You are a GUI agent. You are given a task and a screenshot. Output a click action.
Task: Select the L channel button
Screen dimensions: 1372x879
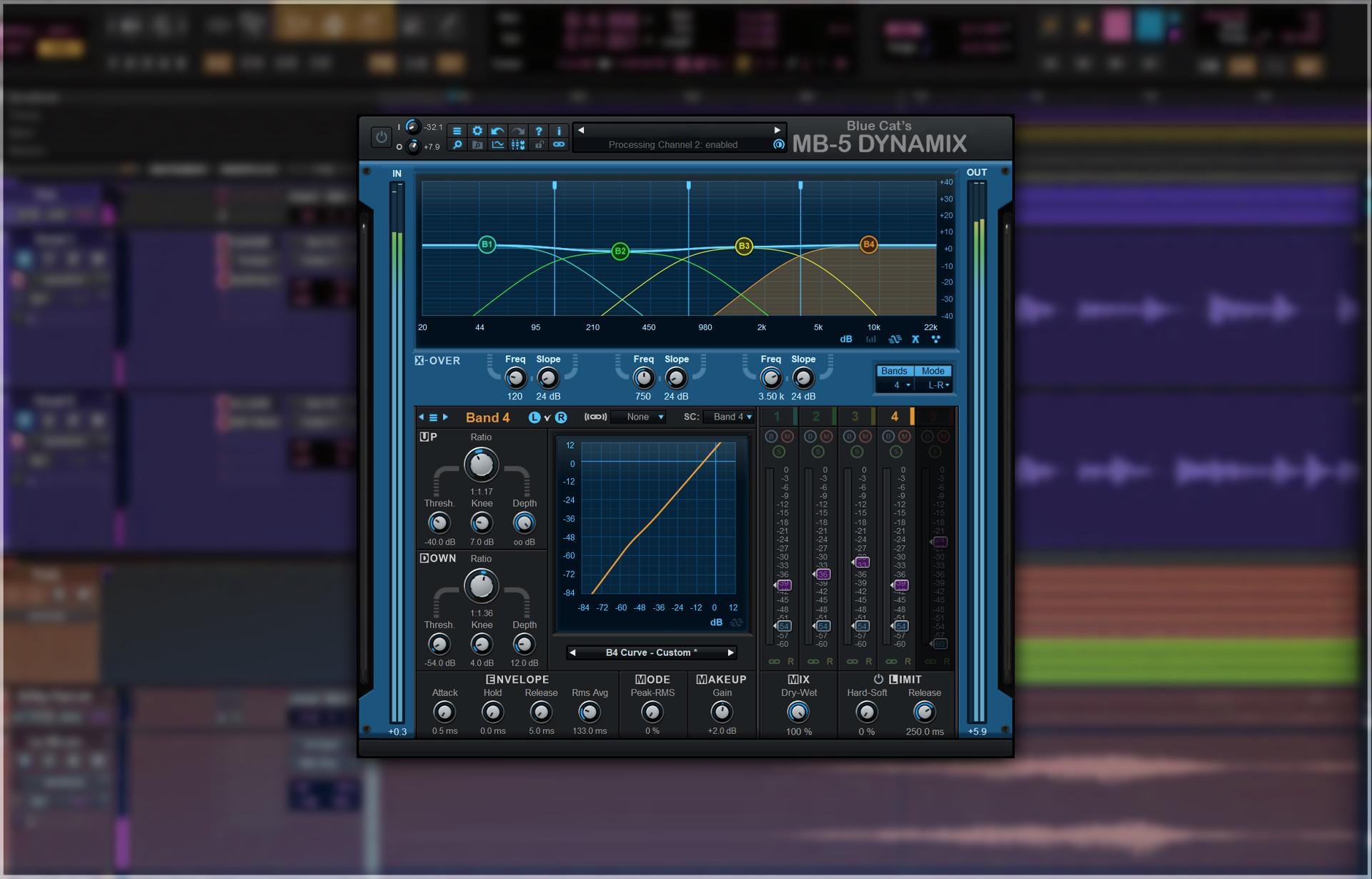[534, 417]
